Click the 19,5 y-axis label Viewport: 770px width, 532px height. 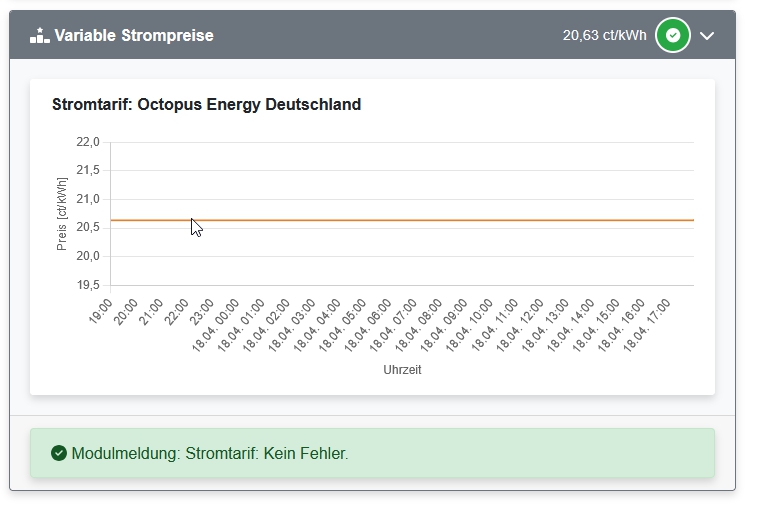[x=88, y=285]
